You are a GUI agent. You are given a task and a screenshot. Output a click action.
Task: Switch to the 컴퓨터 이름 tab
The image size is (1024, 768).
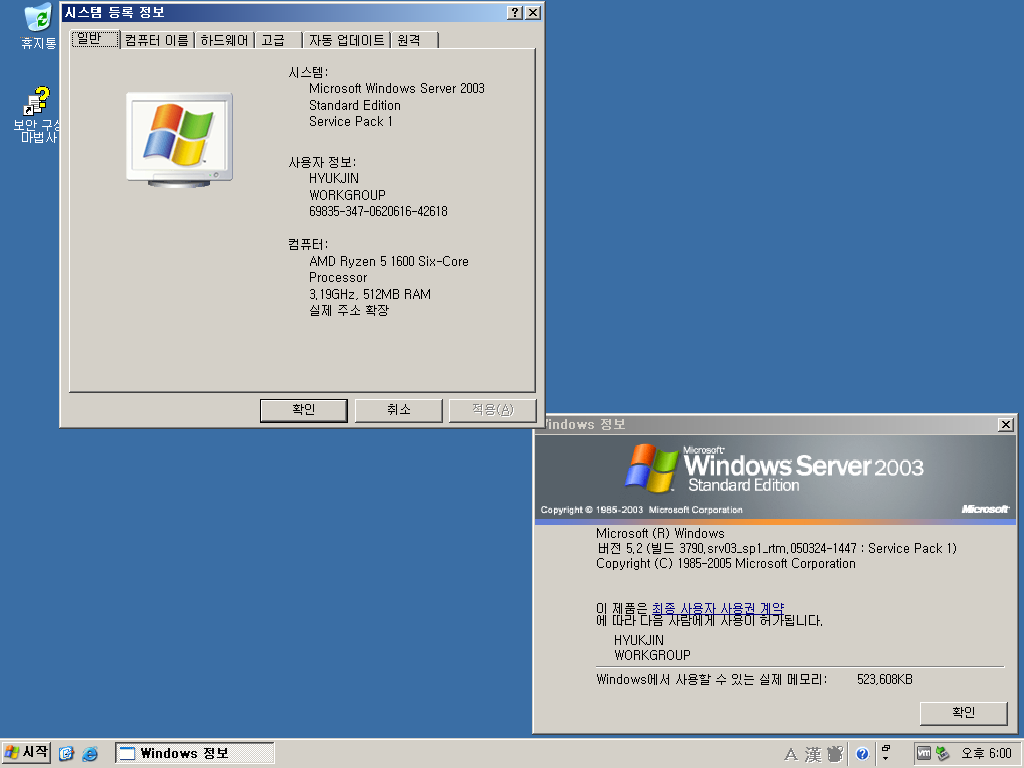click(157, 40)
